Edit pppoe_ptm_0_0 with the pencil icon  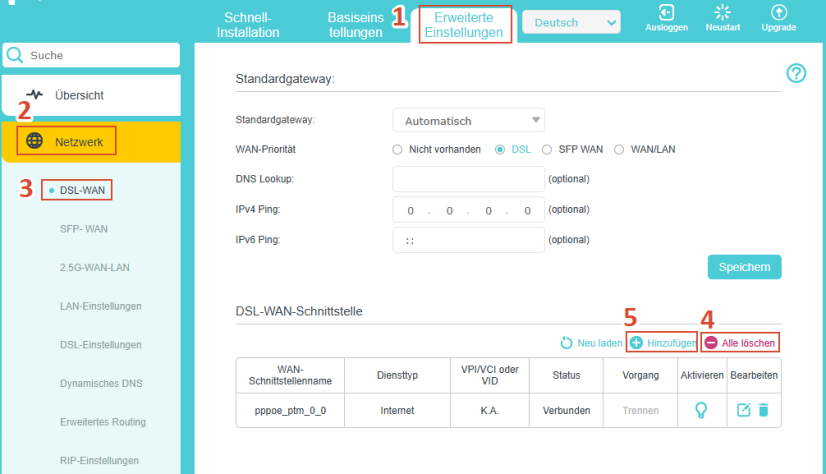tap(743, 410)
